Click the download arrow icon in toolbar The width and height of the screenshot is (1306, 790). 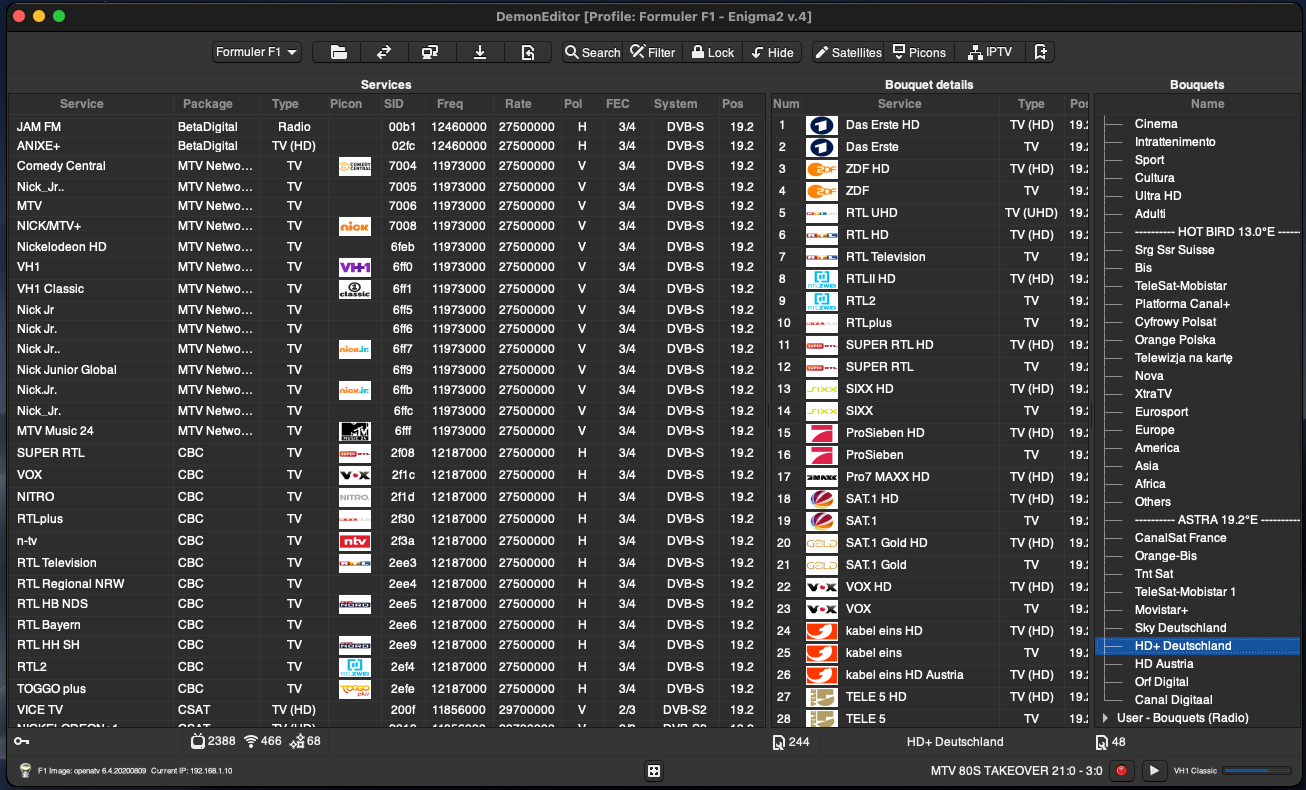pos(480,52)
